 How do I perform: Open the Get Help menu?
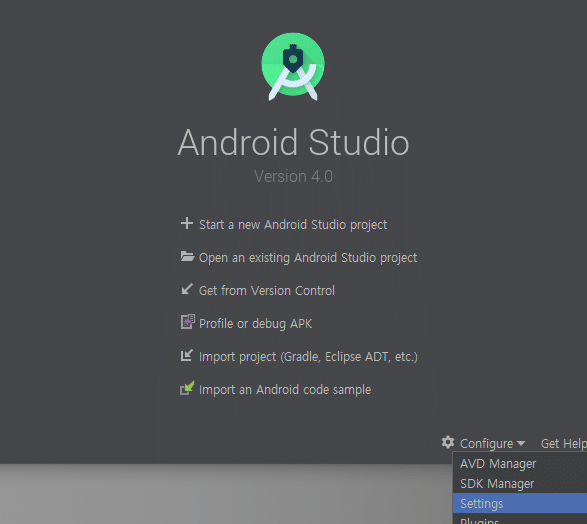click(563, 444)
